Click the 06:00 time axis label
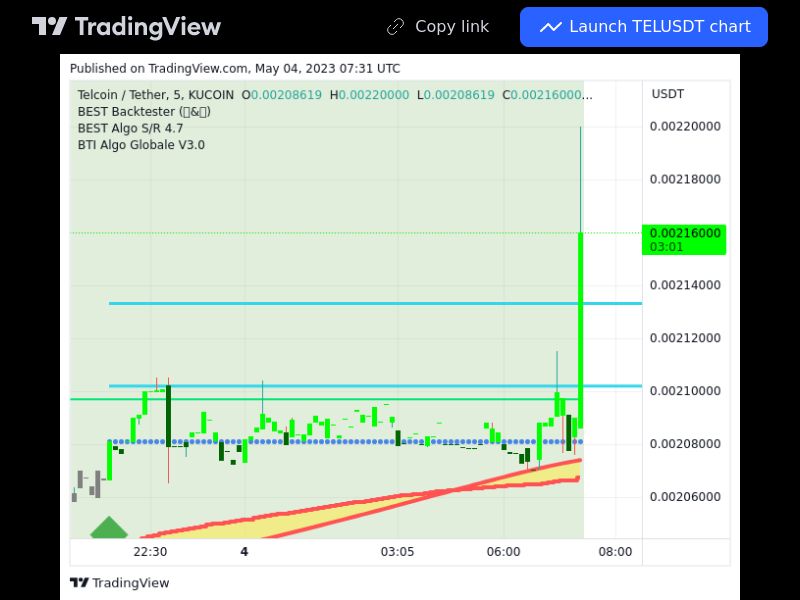 [504, 552]
